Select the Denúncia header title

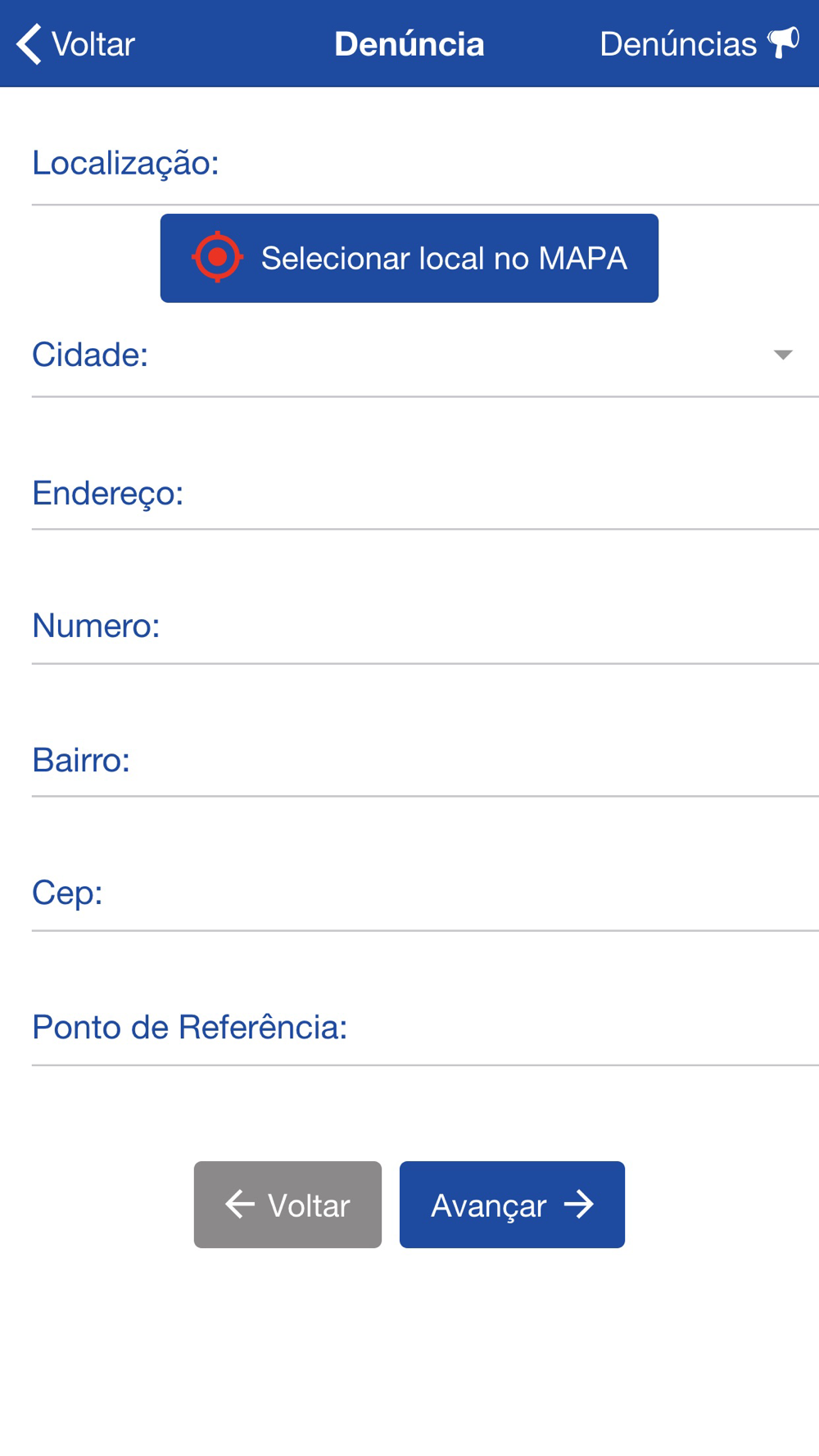click(409, 44)
